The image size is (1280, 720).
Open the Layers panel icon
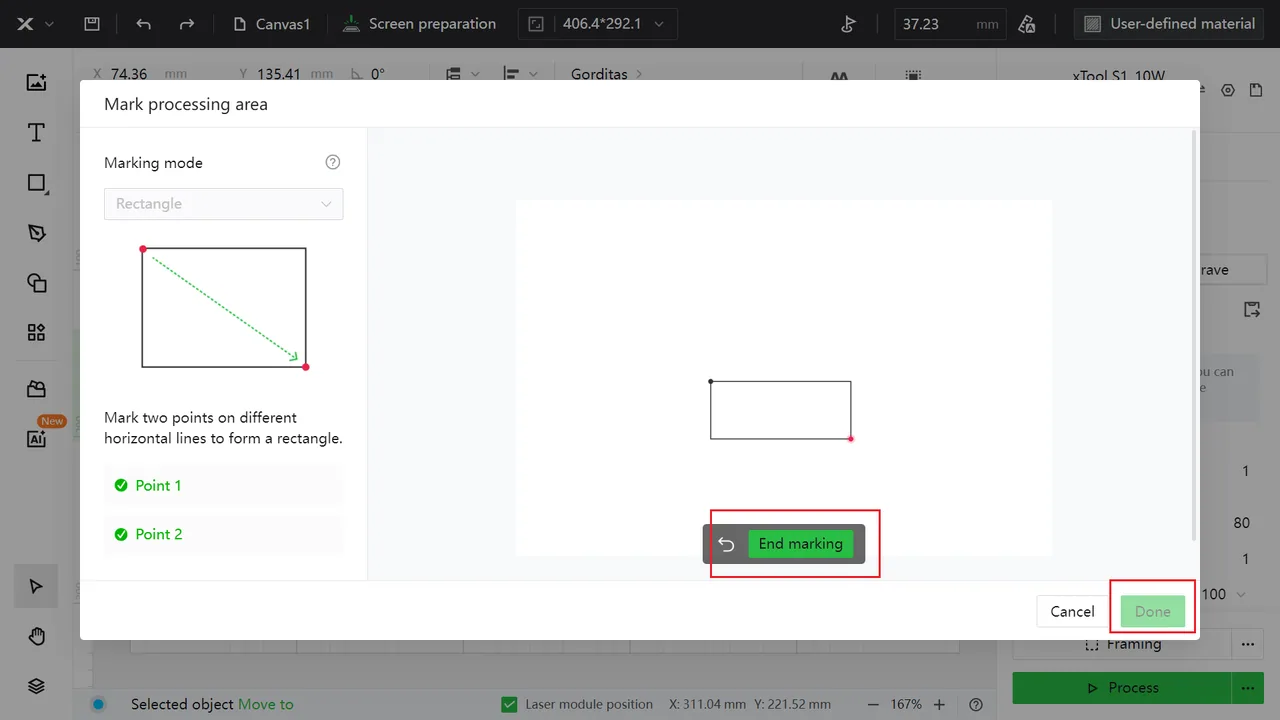36,686
